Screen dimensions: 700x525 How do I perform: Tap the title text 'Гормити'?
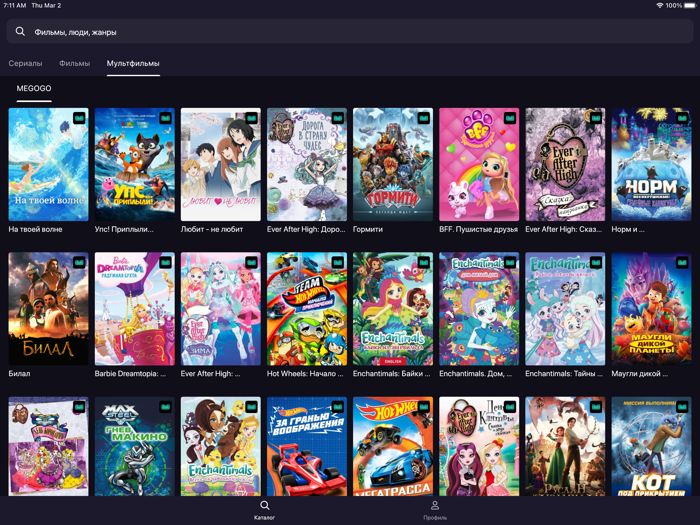point(368,229)
